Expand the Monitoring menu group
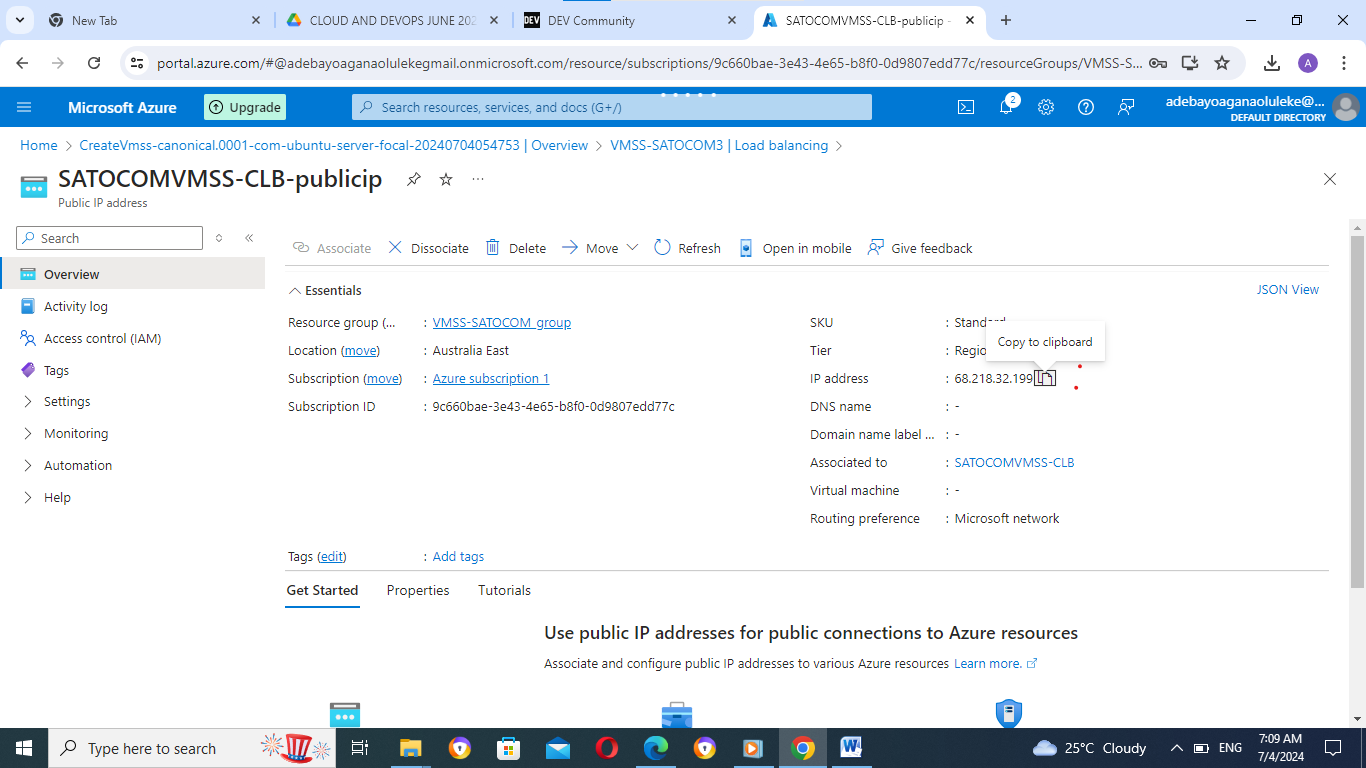 (76, 433)
